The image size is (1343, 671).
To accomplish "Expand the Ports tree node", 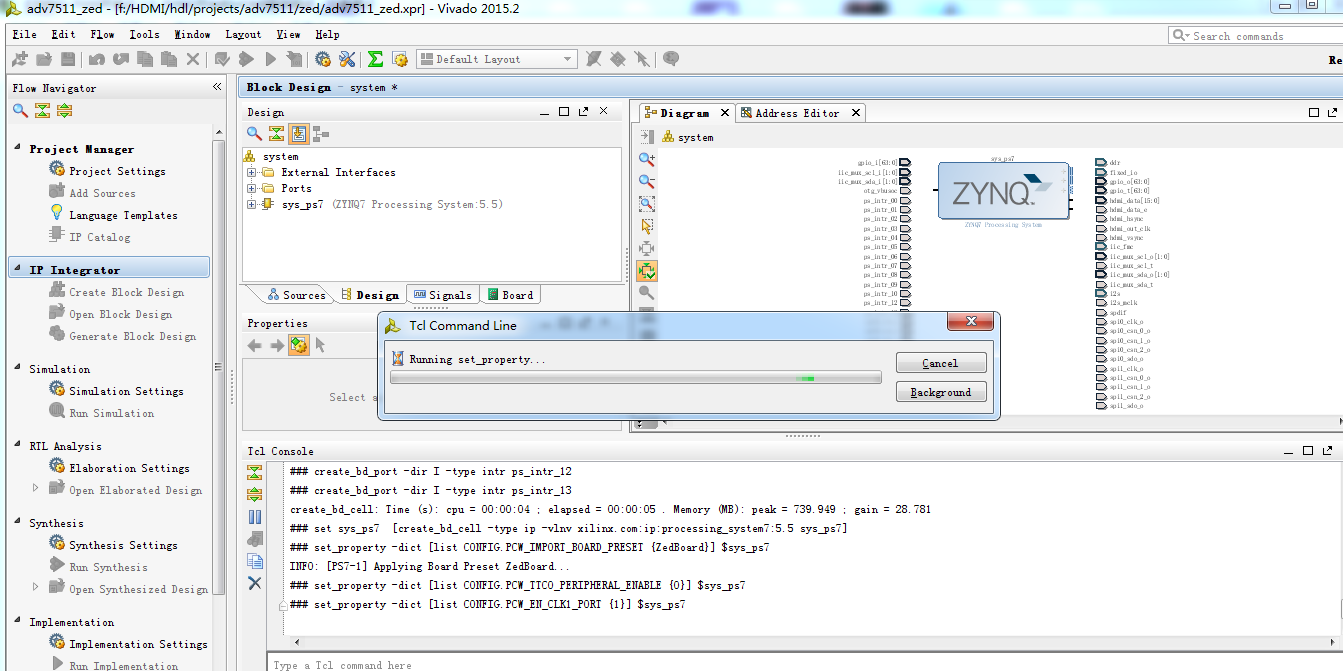I will tap(252, 188).
